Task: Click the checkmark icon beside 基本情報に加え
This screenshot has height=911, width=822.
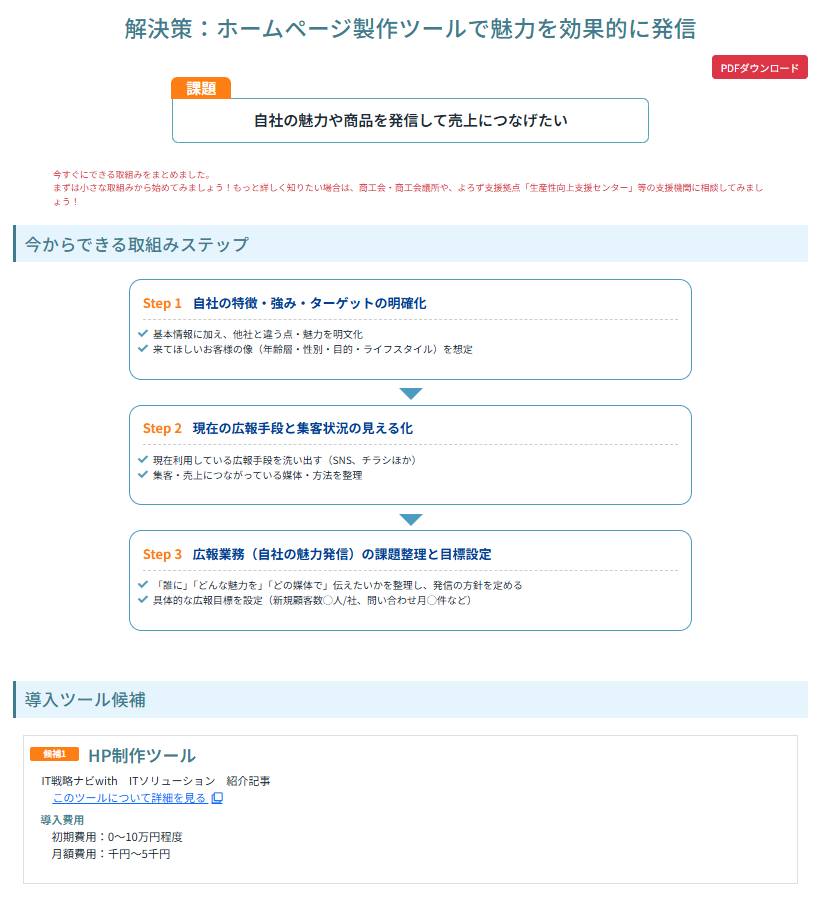Action: point(143,334)
